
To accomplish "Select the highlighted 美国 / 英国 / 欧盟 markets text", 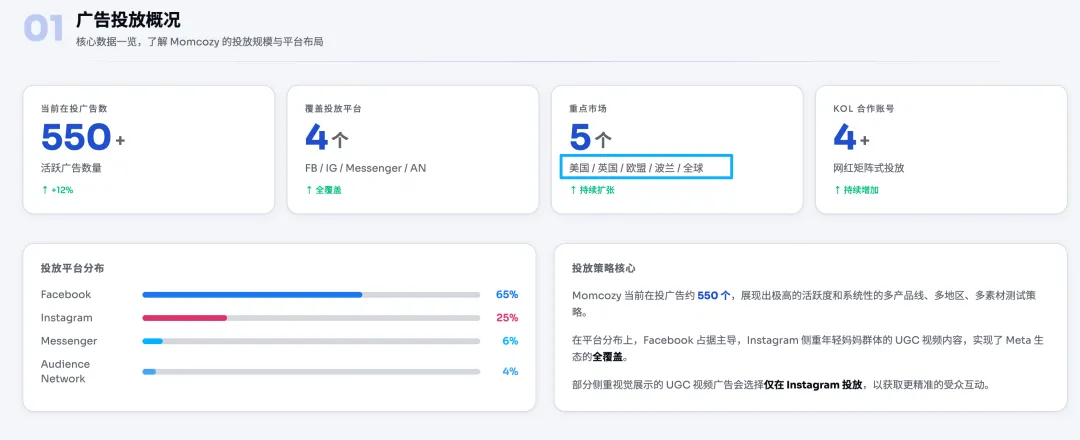I will point(636,168).
